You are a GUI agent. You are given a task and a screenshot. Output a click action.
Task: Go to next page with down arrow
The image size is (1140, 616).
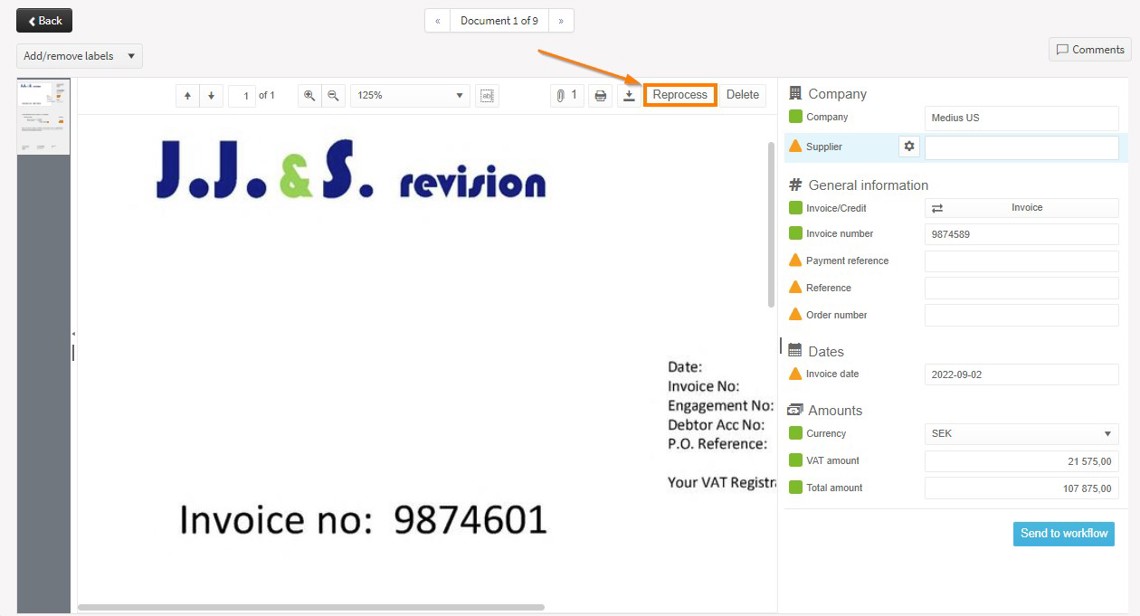211,96
